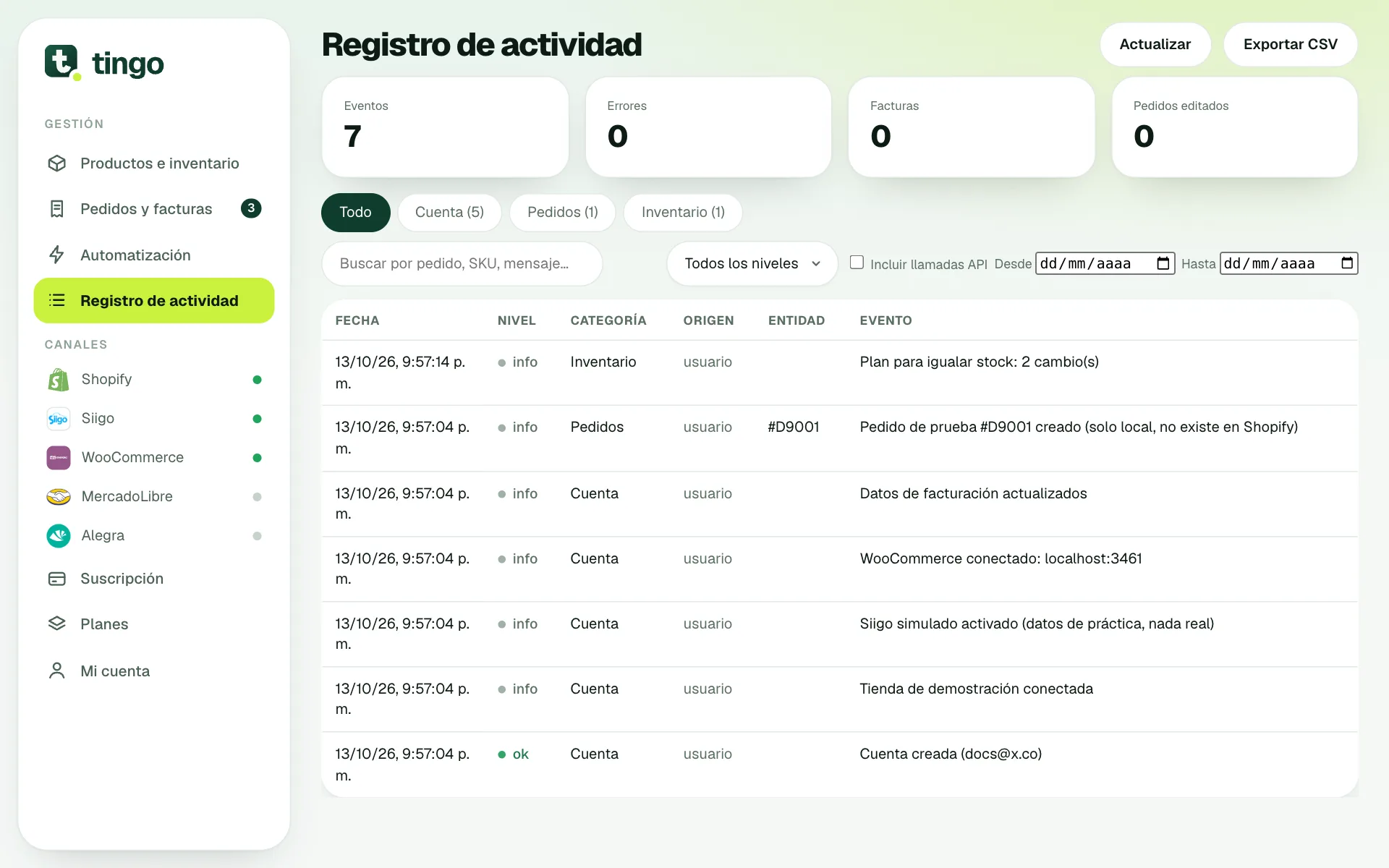Click the Eventos summary card
This screenshot has width=1389, height=868.
click(x=445, y=127)
